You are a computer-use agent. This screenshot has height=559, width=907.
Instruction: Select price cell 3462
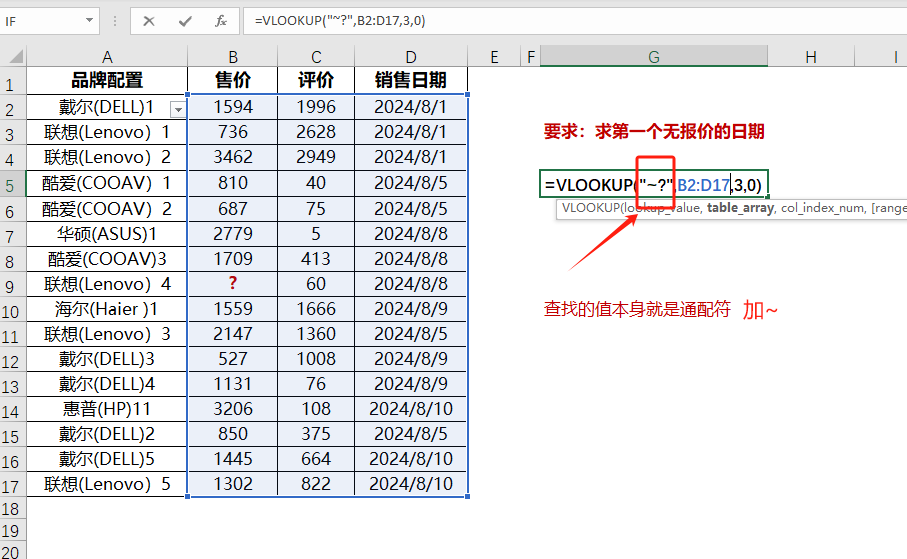pyautogui.click(x=233, y=157)
